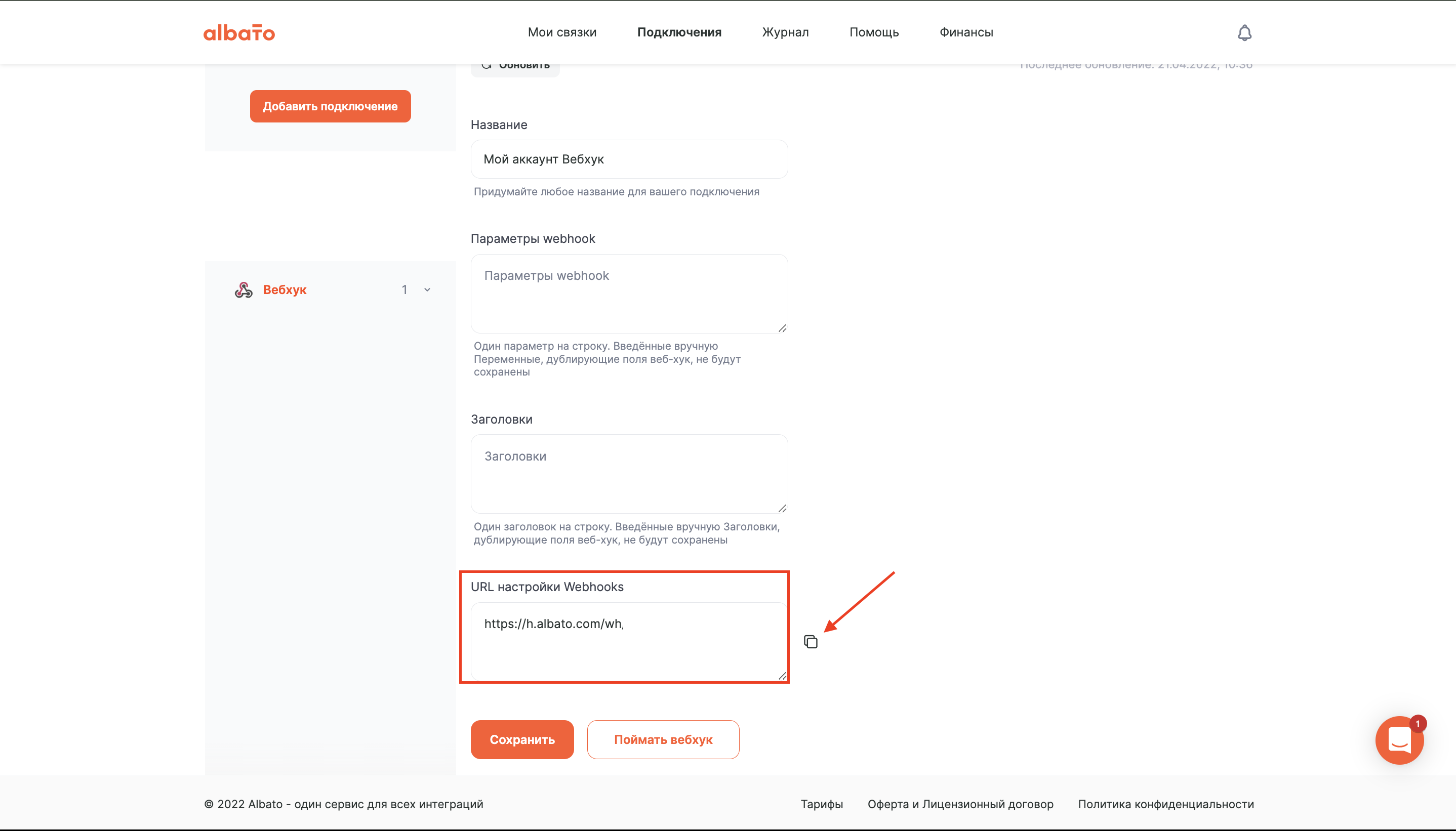The height and width of the screenshot is (831, 1456).
Task: Focus the Заголовки textarea
Action: [x=630, y=474]
